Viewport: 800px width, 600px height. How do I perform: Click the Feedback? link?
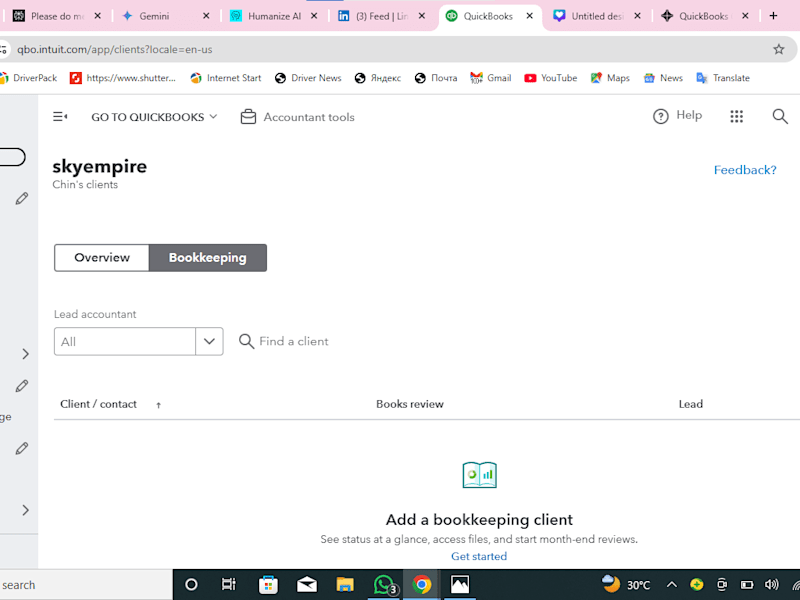pos(744,170)
